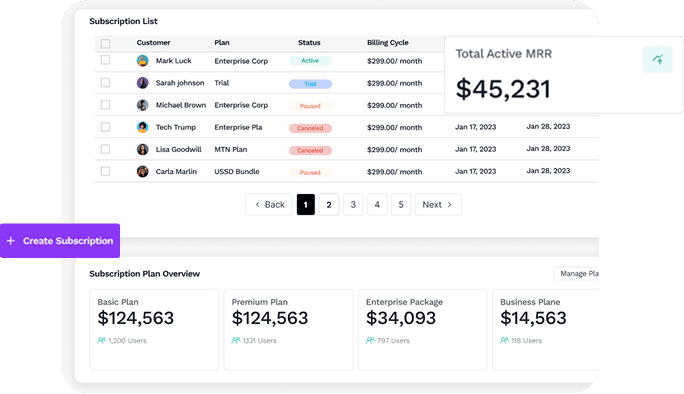Go to the Next page button
Viewport: 684px width, 394px height.
tap(438, 205)
